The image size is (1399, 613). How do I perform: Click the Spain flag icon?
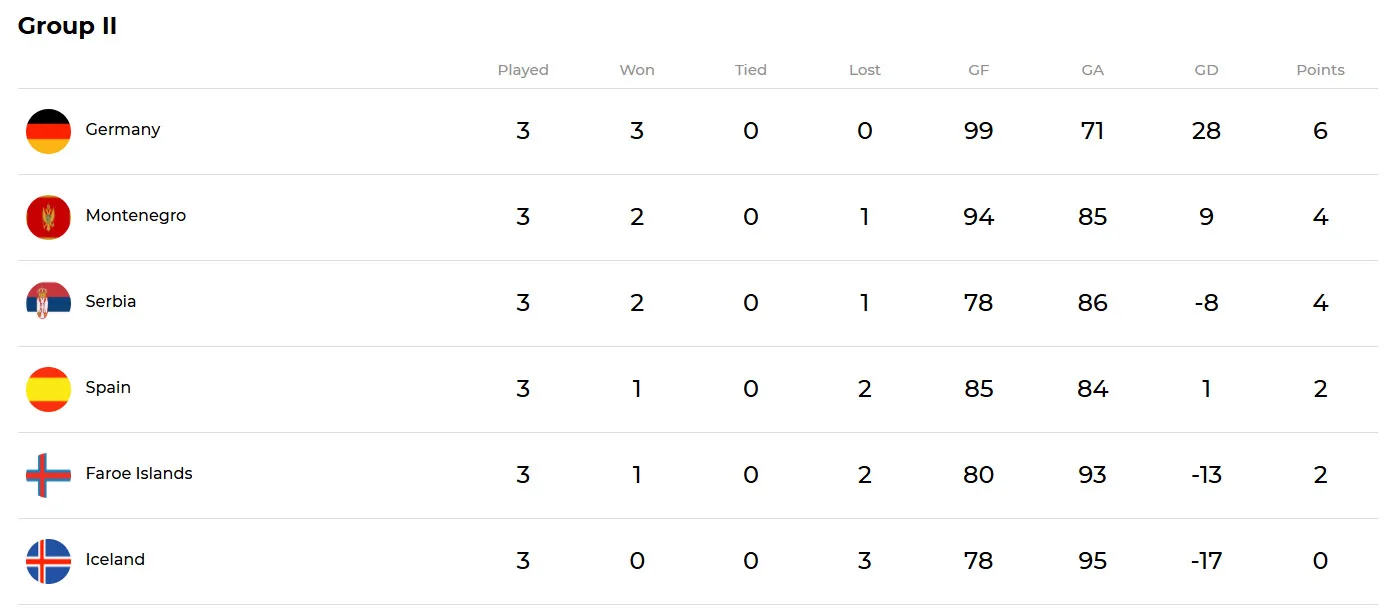48,389
